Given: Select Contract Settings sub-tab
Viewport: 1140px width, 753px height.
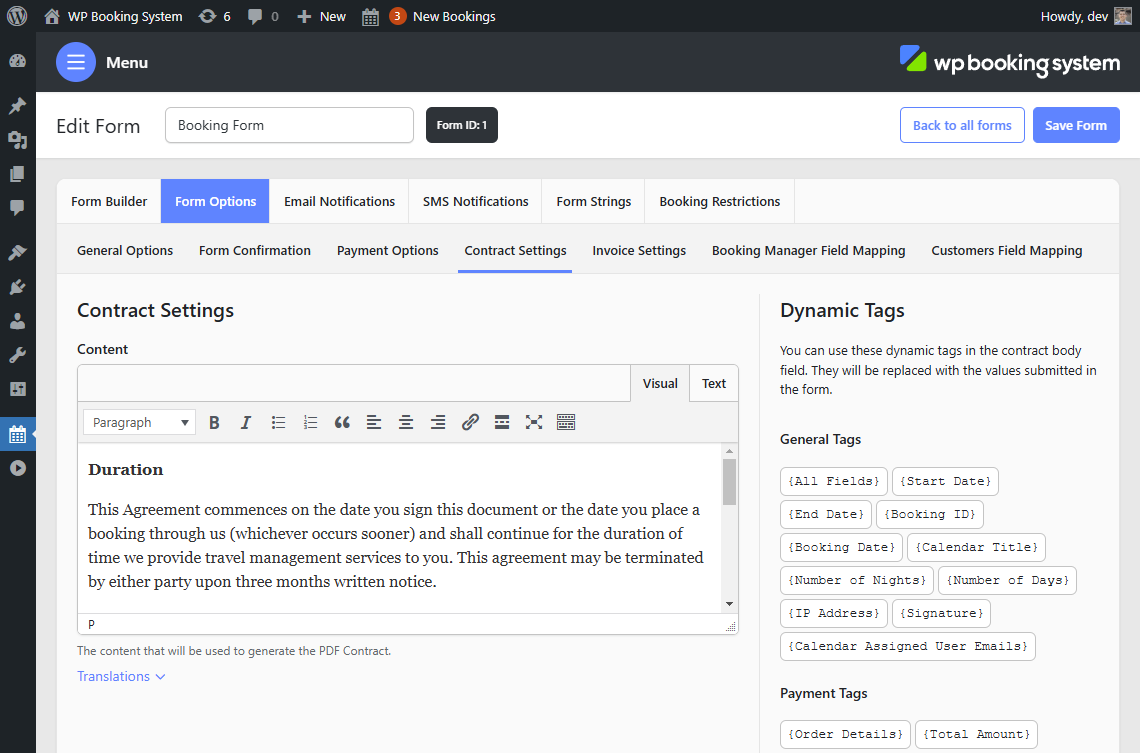Looking at the screenshot, I should click(x=515, y=250).
